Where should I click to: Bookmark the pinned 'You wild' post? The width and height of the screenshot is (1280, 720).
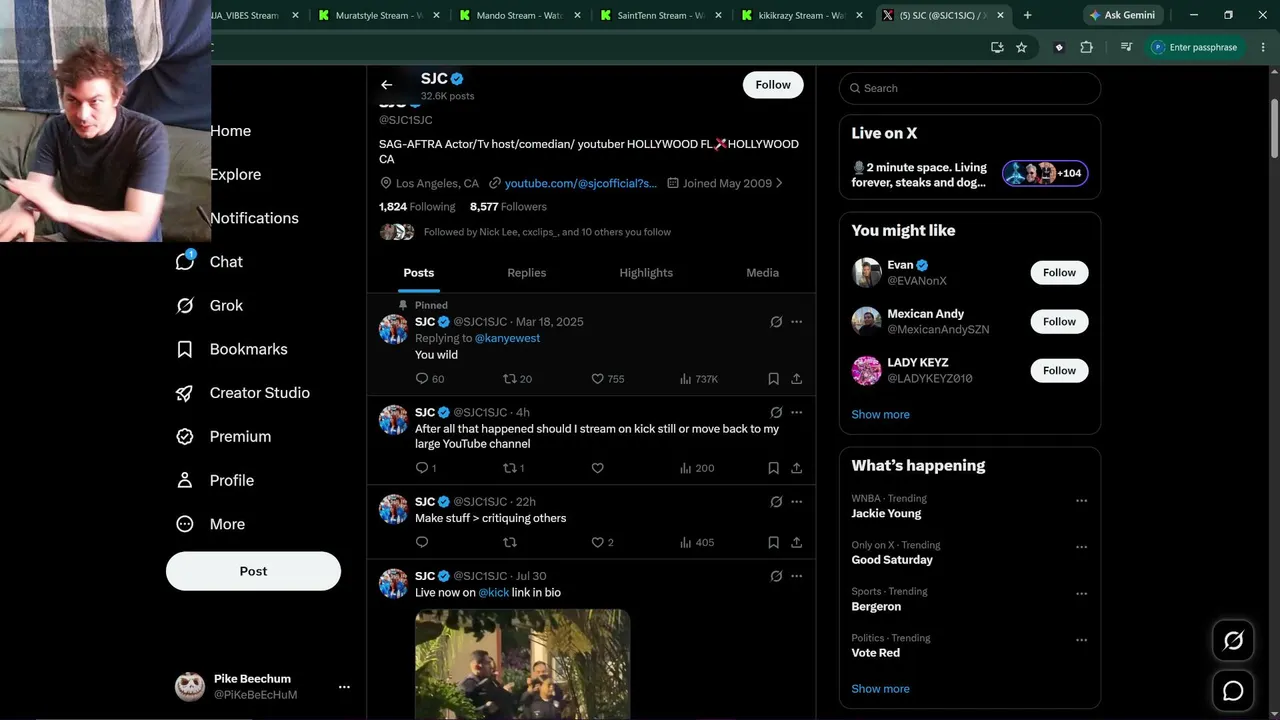773,379
